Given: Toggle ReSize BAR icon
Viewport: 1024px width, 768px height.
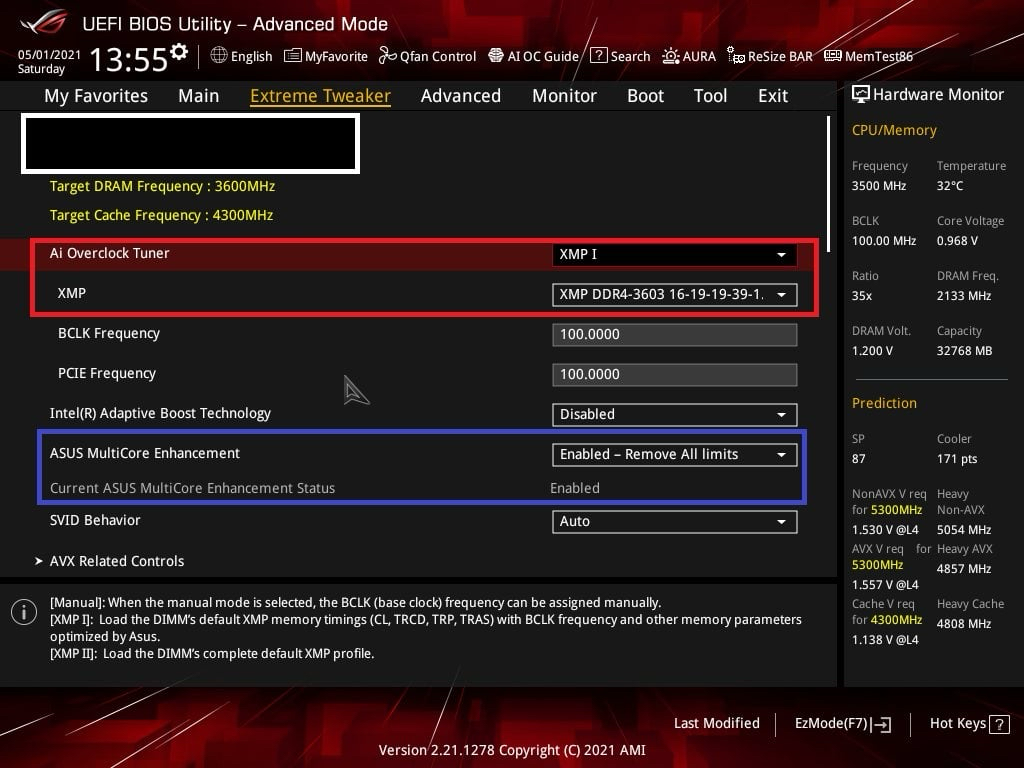Looking at the screenshot, I should pos(736,56).
